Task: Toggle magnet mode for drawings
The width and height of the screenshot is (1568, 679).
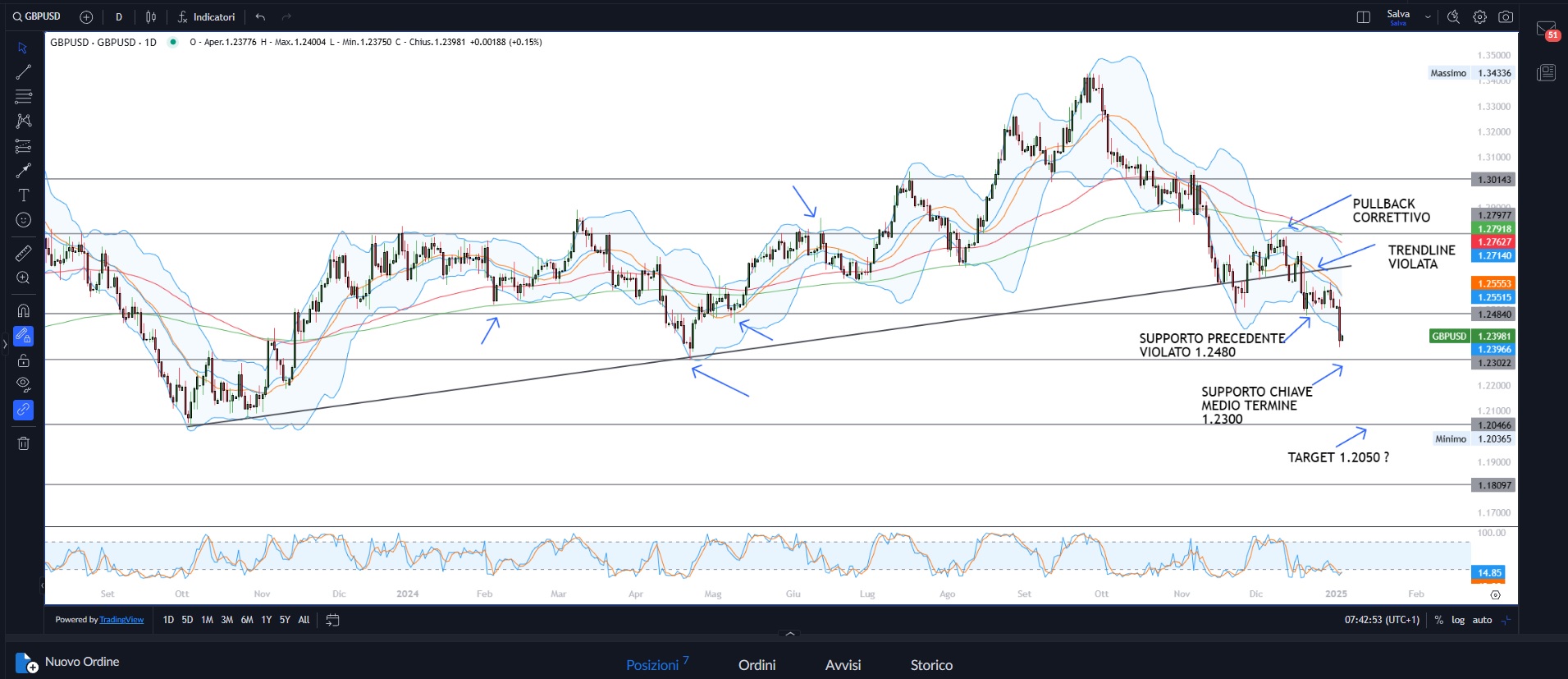Action: [23, 310]
